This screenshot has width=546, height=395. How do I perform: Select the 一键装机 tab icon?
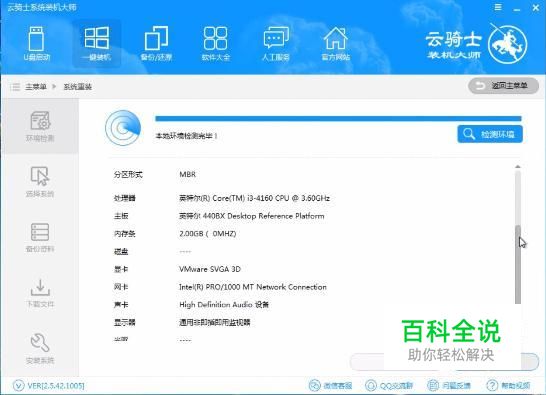96,43
